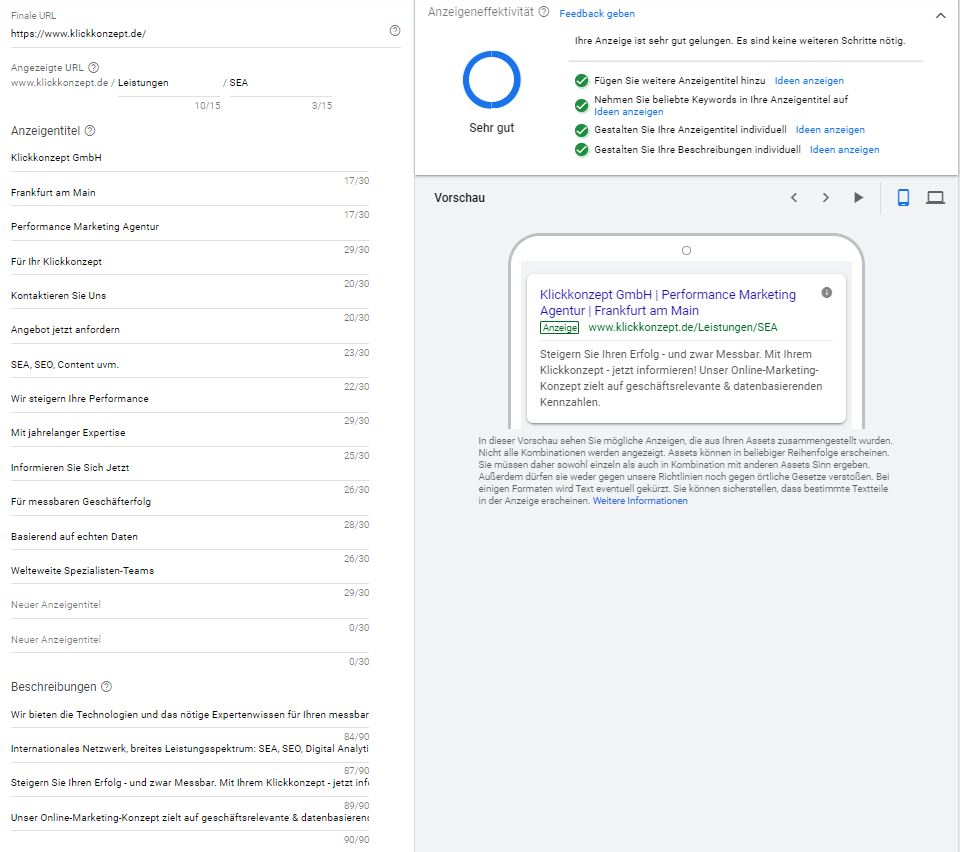
Task: Click the checkmark for Gestalten Sie Ihre Beschreibungen
Action: (x=582, y=150)
